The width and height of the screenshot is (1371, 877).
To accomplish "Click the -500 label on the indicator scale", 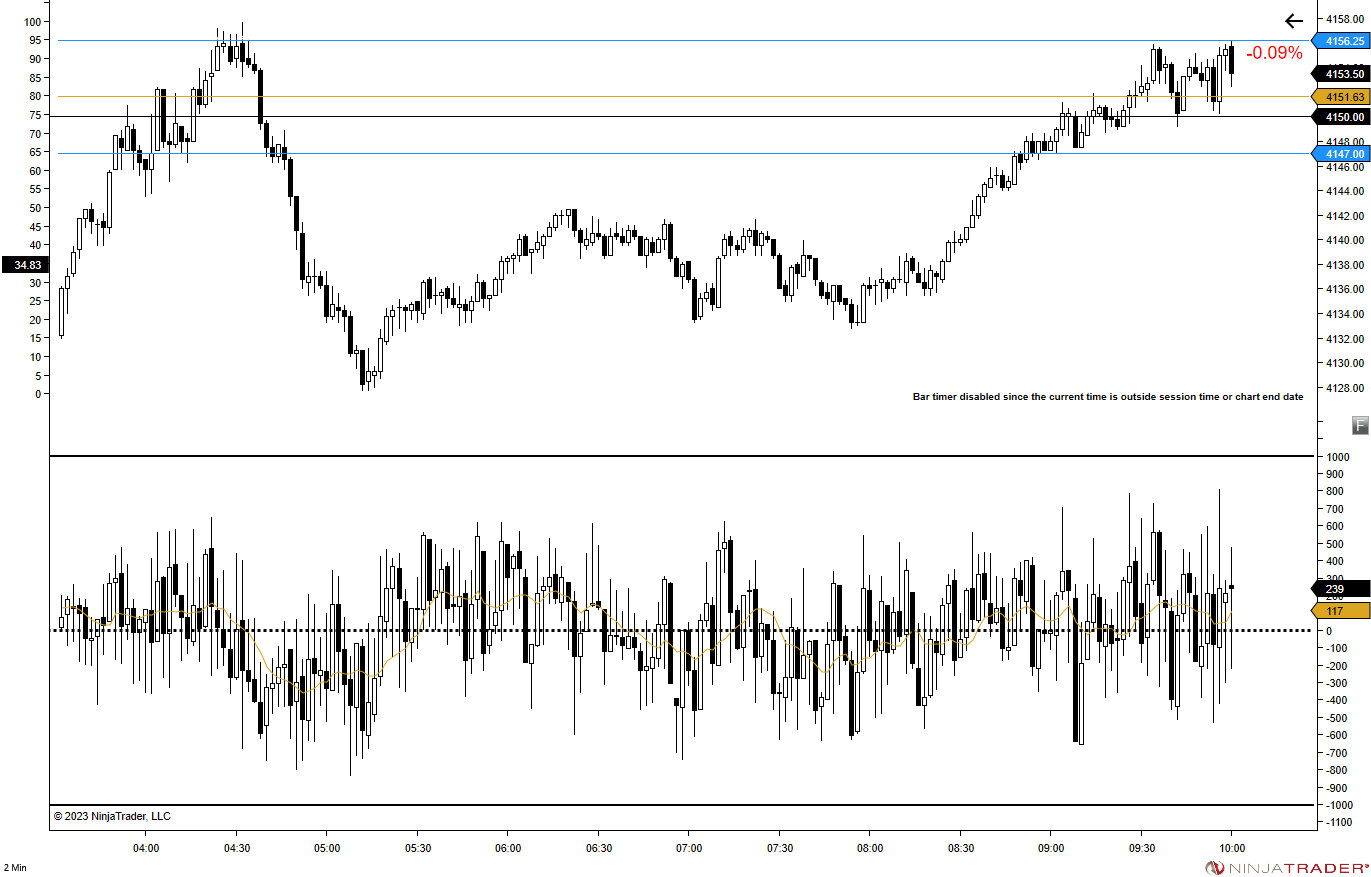I will [1337, 718].
